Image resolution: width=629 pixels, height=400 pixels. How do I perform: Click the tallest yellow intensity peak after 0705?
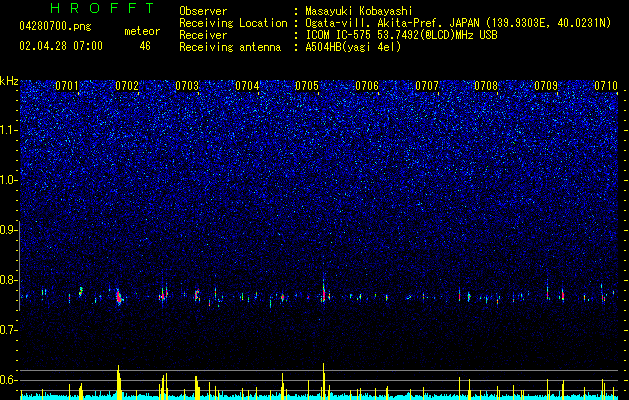point(324,381)
